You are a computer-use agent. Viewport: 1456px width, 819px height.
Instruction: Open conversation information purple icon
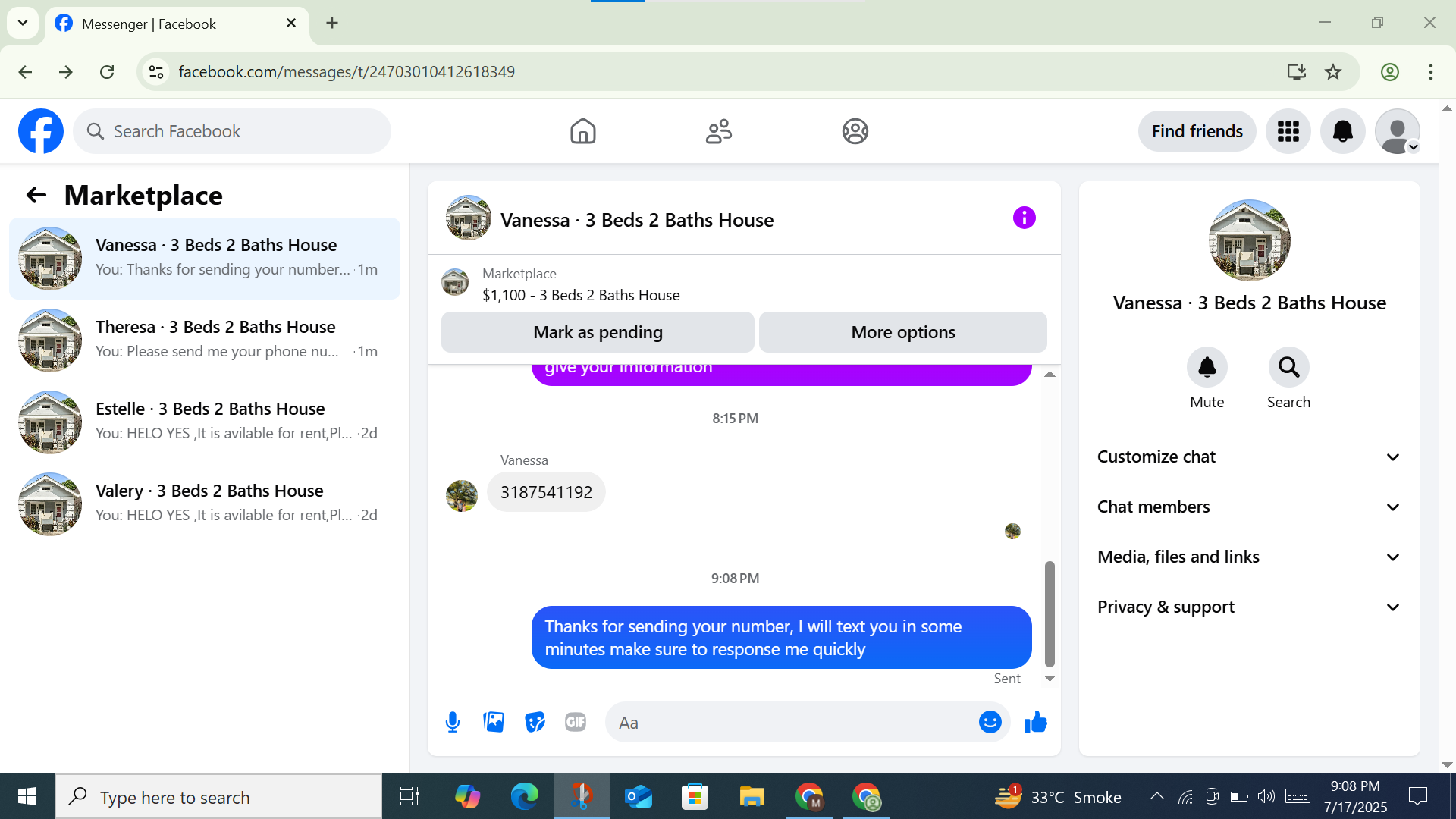coord(1024,218)
